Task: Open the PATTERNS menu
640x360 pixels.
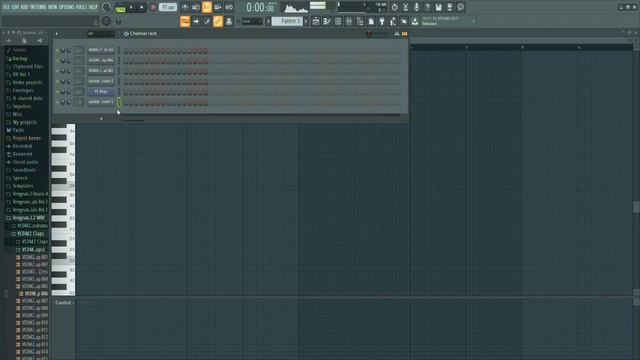Action: (x=38, y=7)
